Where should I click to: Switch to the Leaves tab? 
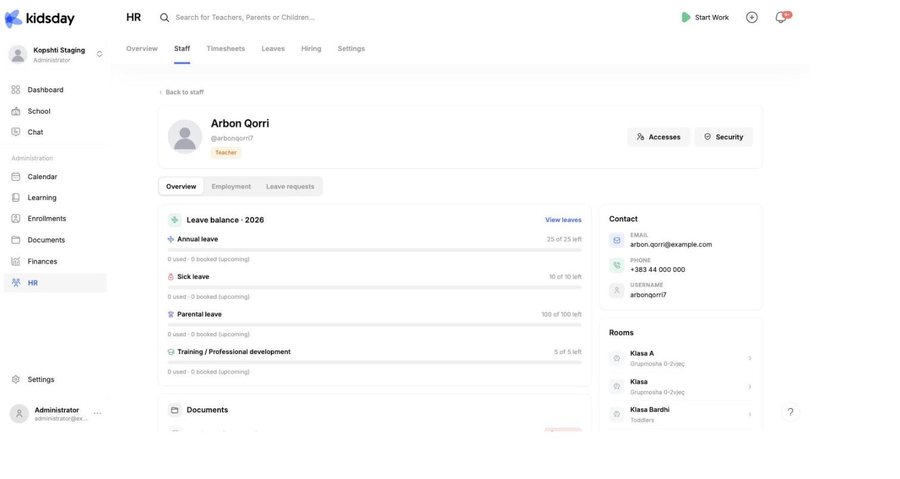(273, 49)
